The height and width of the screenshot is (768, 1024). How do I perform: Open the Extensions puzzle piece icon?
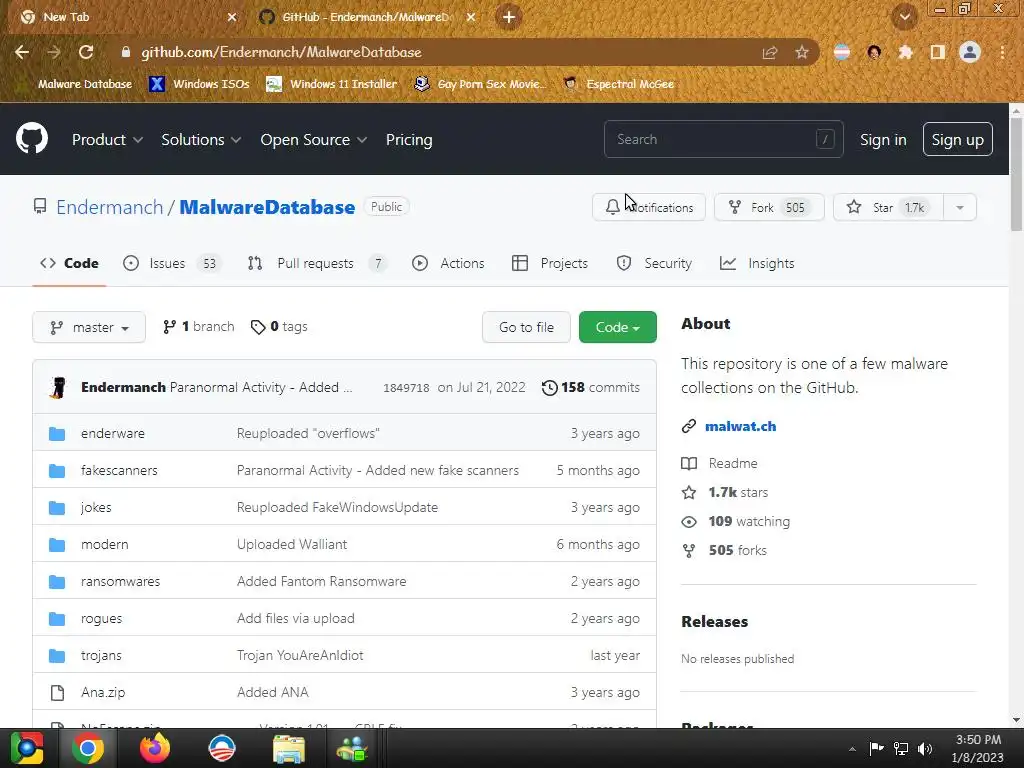[905, 52]
